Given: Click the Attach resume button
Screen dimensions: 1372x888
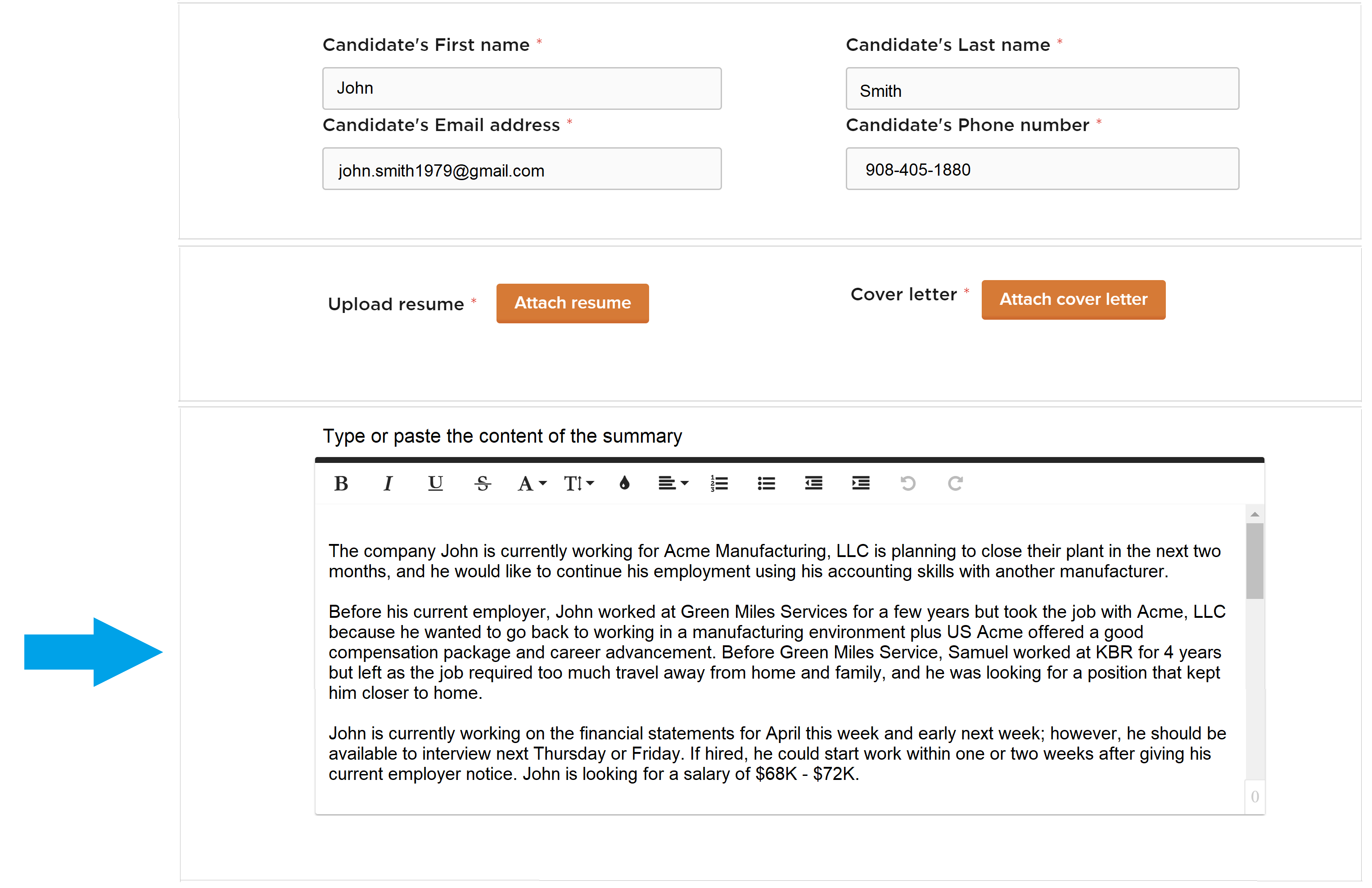Looking at the screenshot, I should point(572,304).
